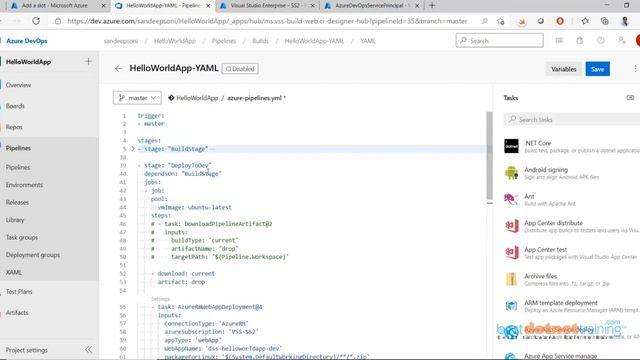Open Repos in the sidebar
The height and width of the screenshot is (360, 640).
[x=14, y=127]
